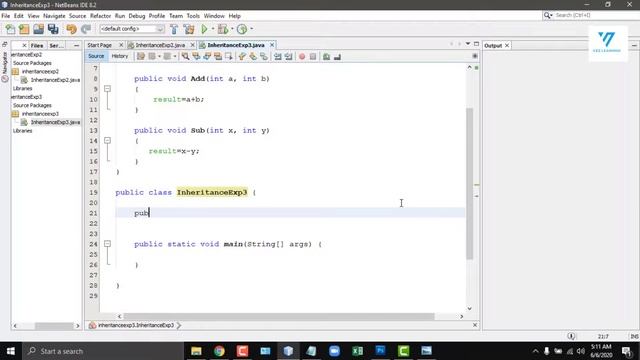Image resolution: width=640 pixels, height=360 pixels.
Task: Close the InheritanceExp3.java tab
Action: (272, 45)
